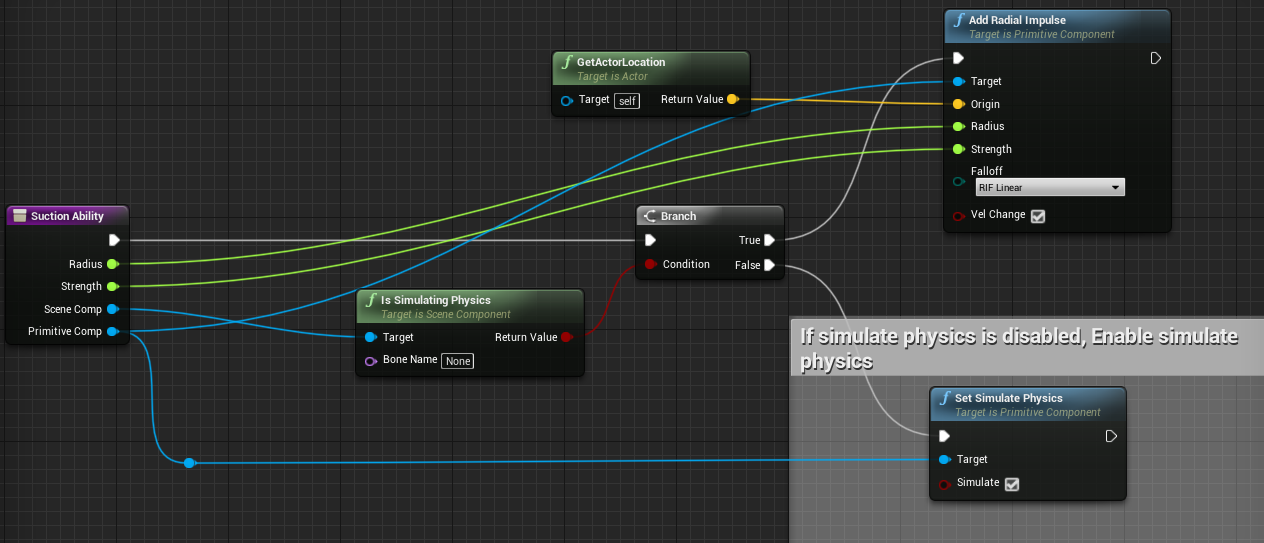Click the Branch exec input pin
Image resolution: width=1264 pixels, height=543 pixels.
pyautogui.click(x=650, y=240)
